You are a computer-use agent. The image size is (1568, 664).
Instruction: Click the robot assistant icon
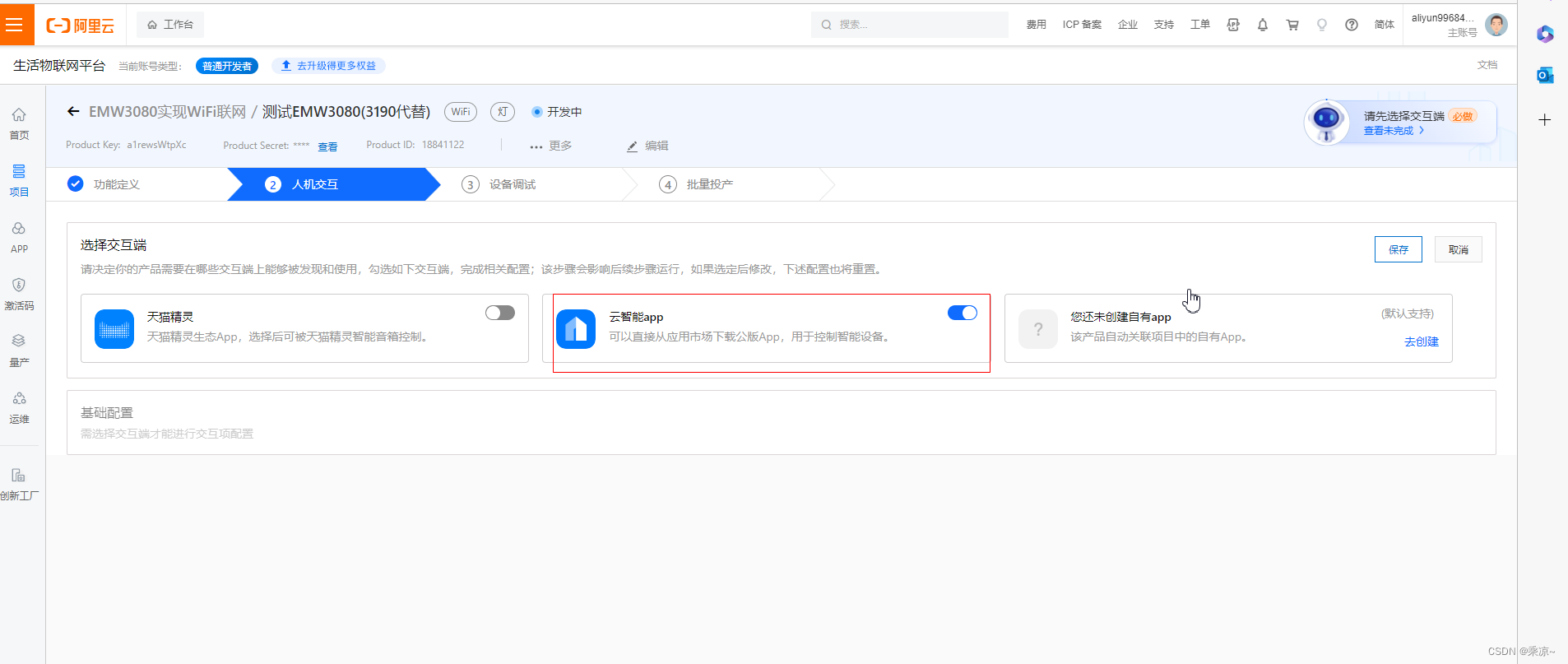click(x=1326, y=123)
